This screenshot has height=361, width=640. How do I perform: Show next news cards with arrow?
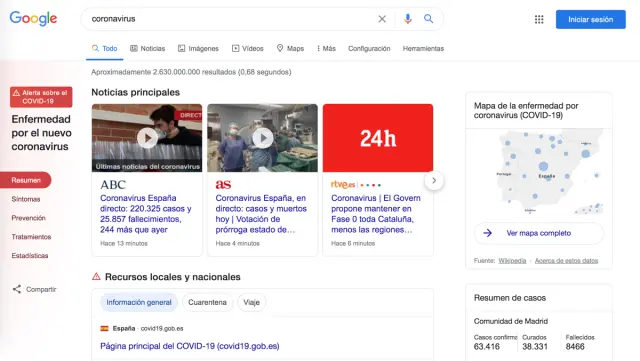click(x=434, y=180)
